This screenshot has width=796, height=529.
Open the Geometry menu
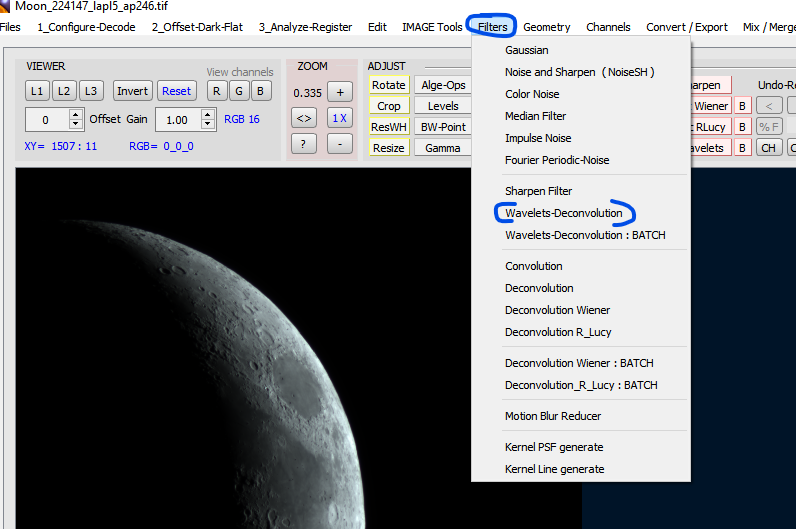tap(547, 27)
